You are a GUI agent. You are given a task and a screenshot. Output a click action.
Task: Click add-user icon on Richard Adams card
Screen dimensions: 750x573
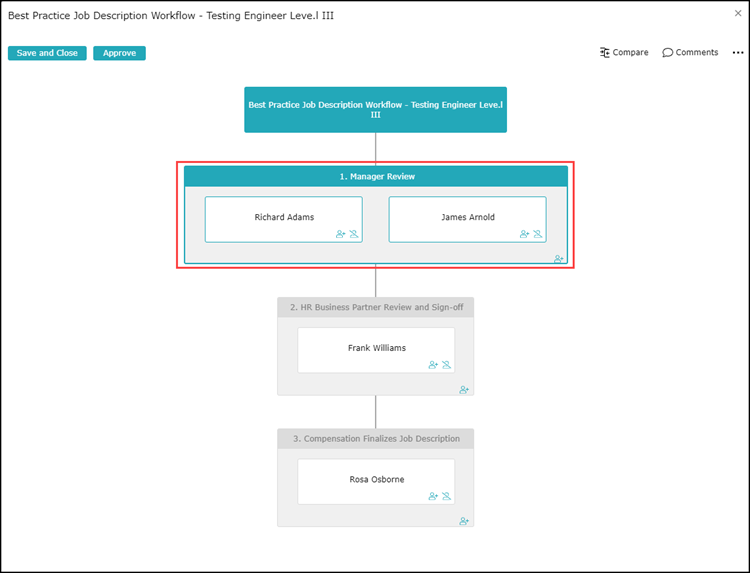[341, 234]
